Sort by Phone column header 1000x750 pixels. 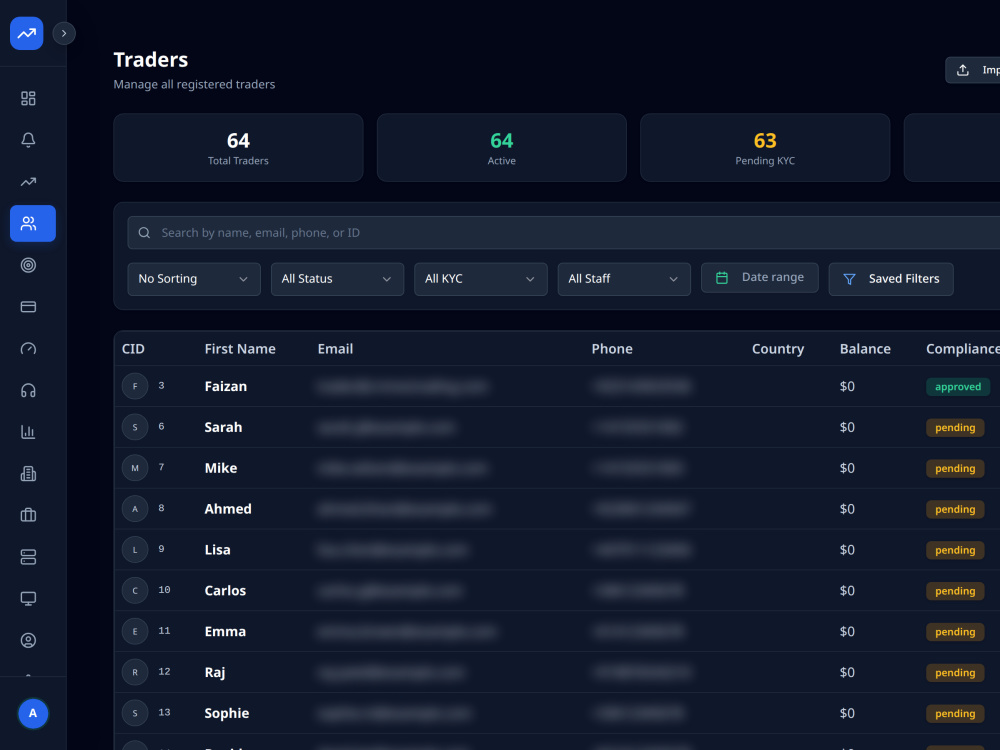coord(612,349)
